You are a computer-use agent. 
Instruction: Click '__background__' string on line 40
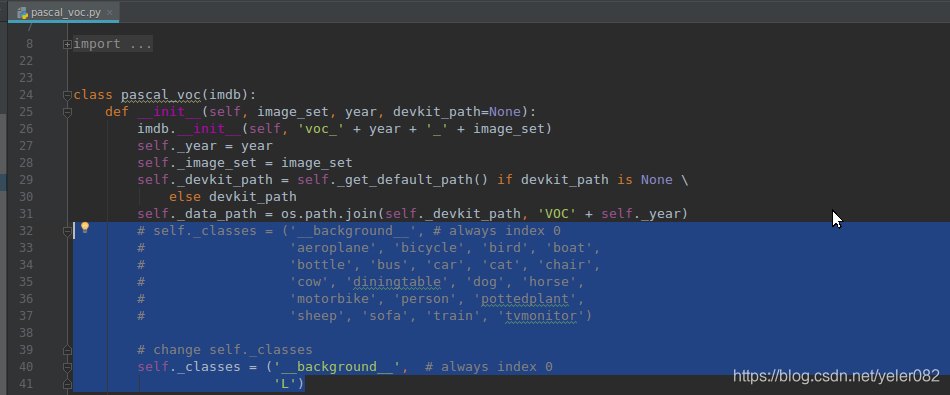(x=337, y=367)
